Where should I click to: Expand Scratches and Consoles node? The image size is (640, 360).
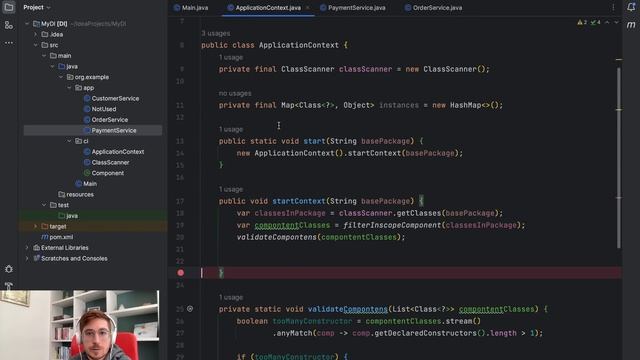[27, 258]
